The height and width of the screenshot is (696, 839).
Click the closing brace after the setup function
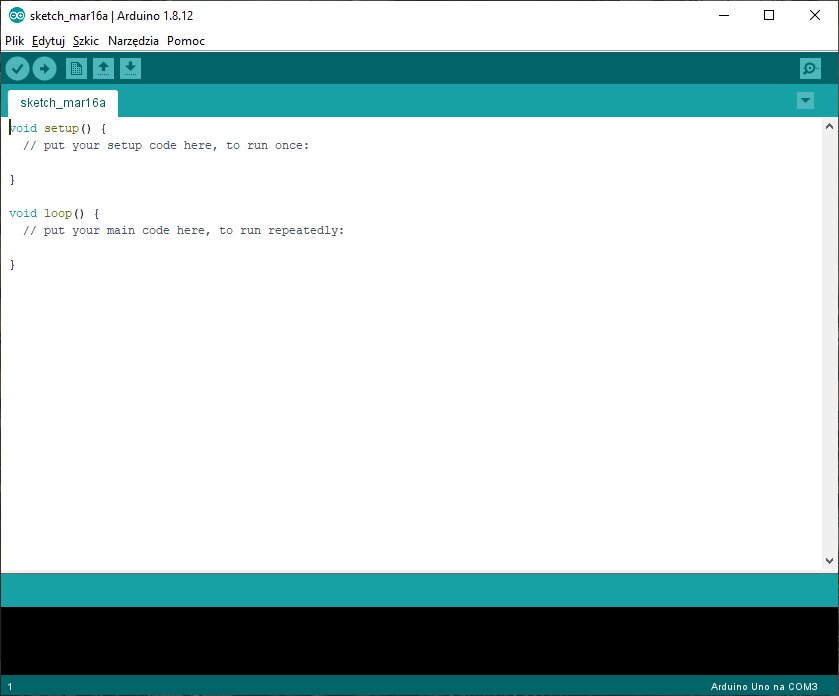click(12, 180)
